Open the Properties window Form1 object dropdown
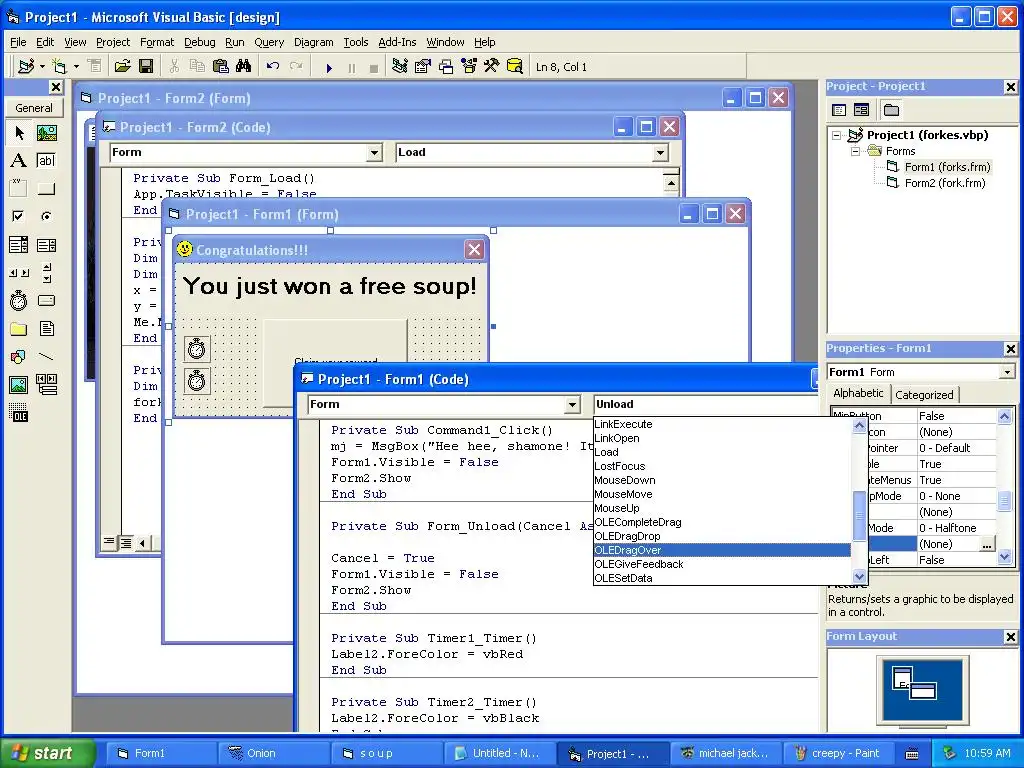The width and height of the screenshot is (1024, 768). click(1007, 372)
